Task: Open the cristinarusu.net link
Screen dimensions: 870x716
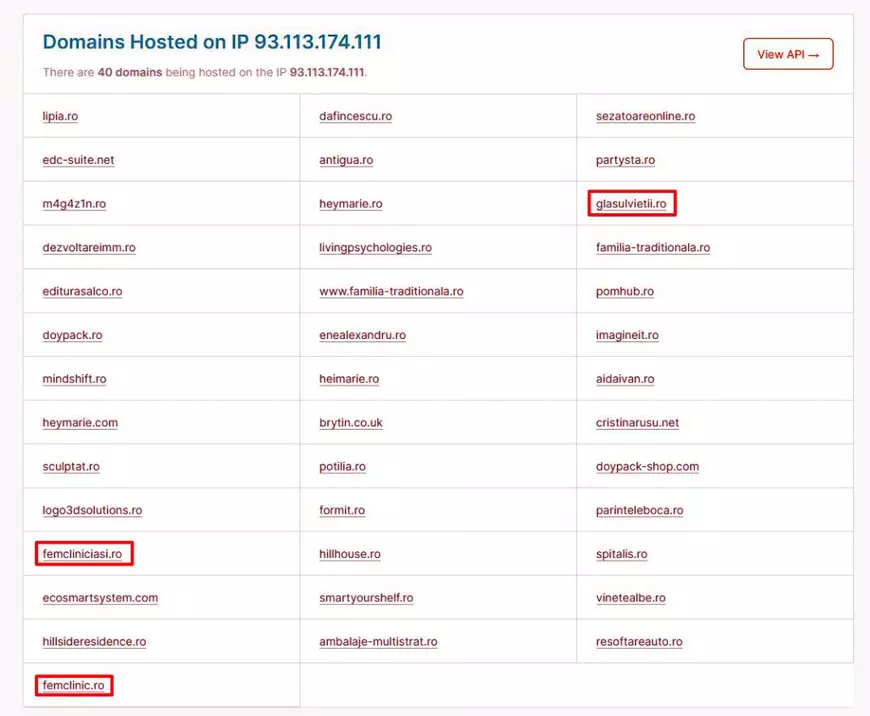Action: point(637,423)
